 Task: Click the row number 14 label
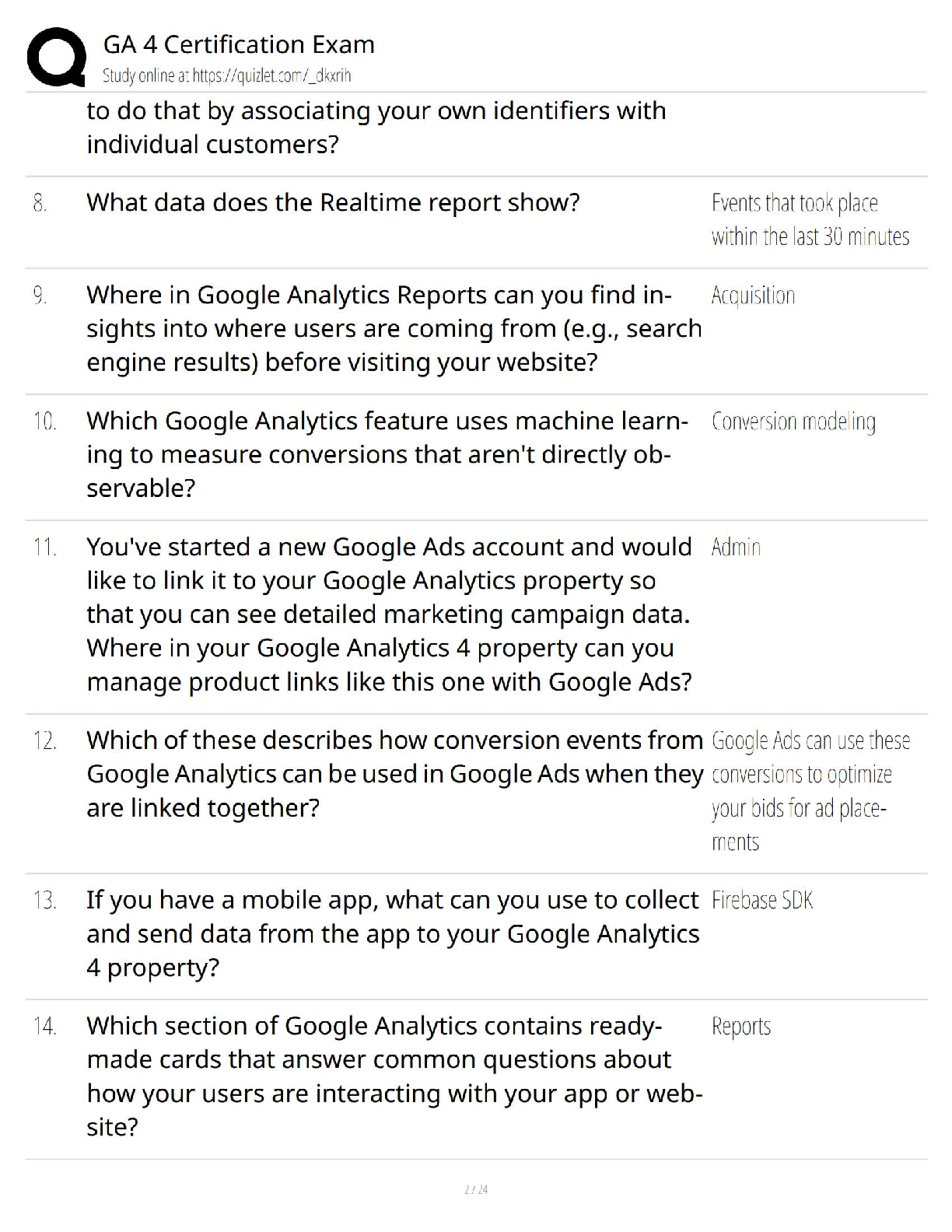coord(45,1026)
